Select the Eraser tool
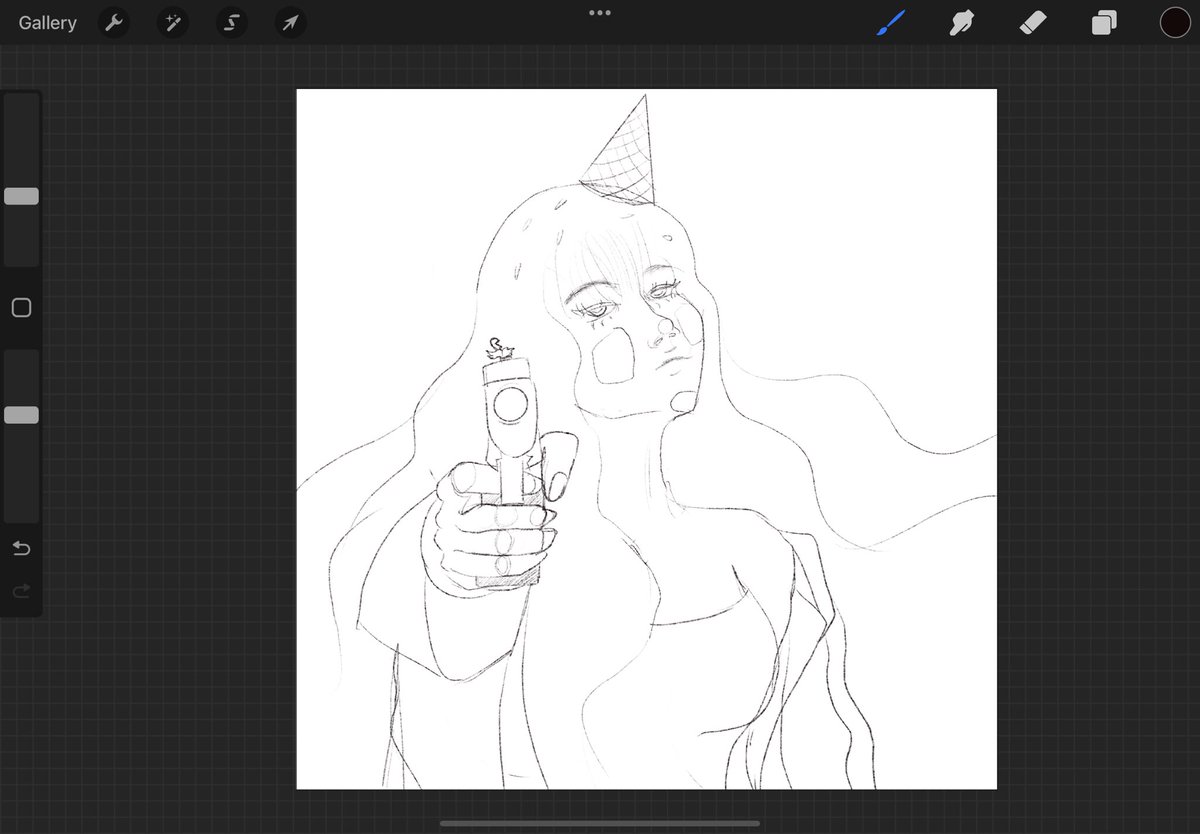The height and width of the screenshot is (834, 1200). coord(1033,23)
